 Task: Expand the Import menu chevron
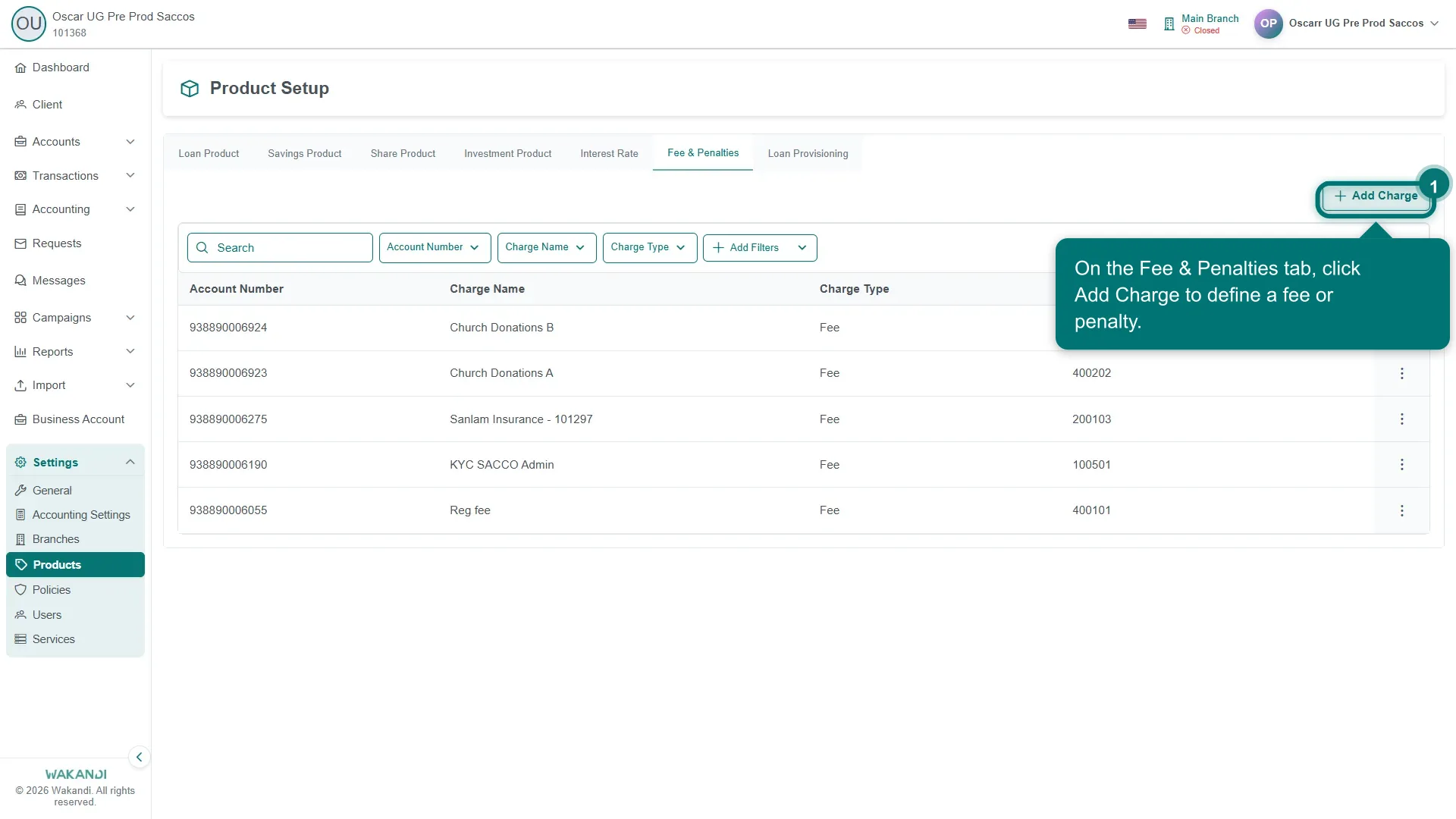tap(130, 385)
